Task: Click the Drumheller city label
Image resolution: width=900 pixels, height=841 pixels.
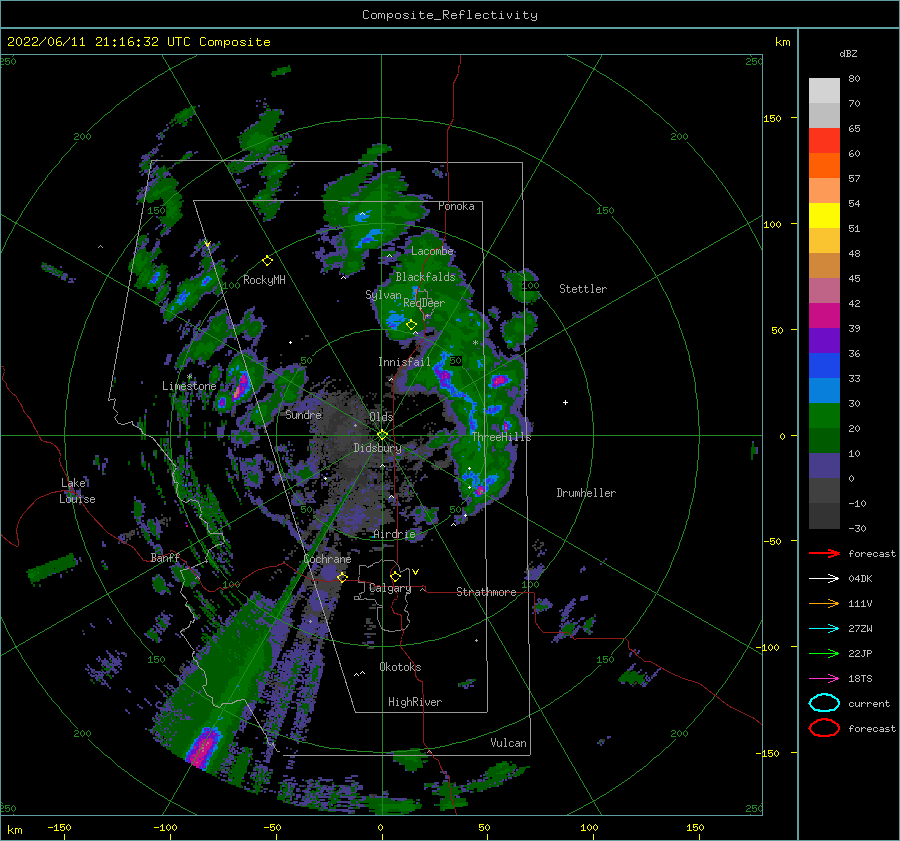Action: (x=586, y=493)
